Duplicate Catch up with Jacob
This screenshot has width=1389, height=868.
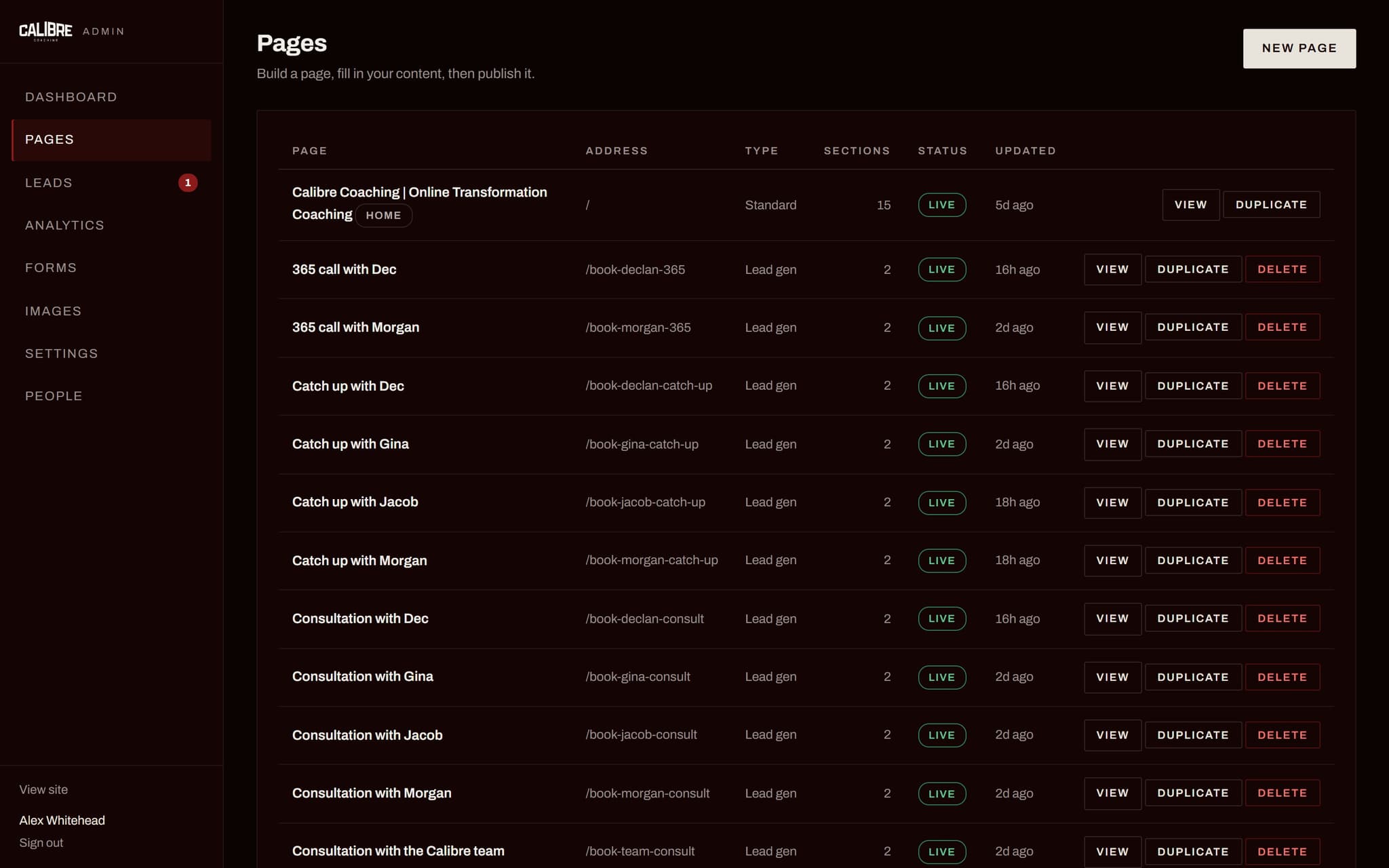pos(1193,502)
